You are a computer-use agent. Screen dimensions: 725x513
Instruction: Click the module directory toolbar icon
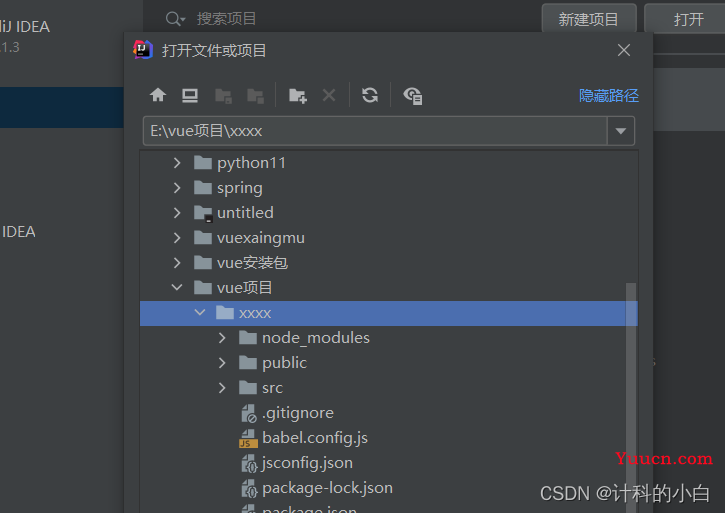(x=255, y=96)
